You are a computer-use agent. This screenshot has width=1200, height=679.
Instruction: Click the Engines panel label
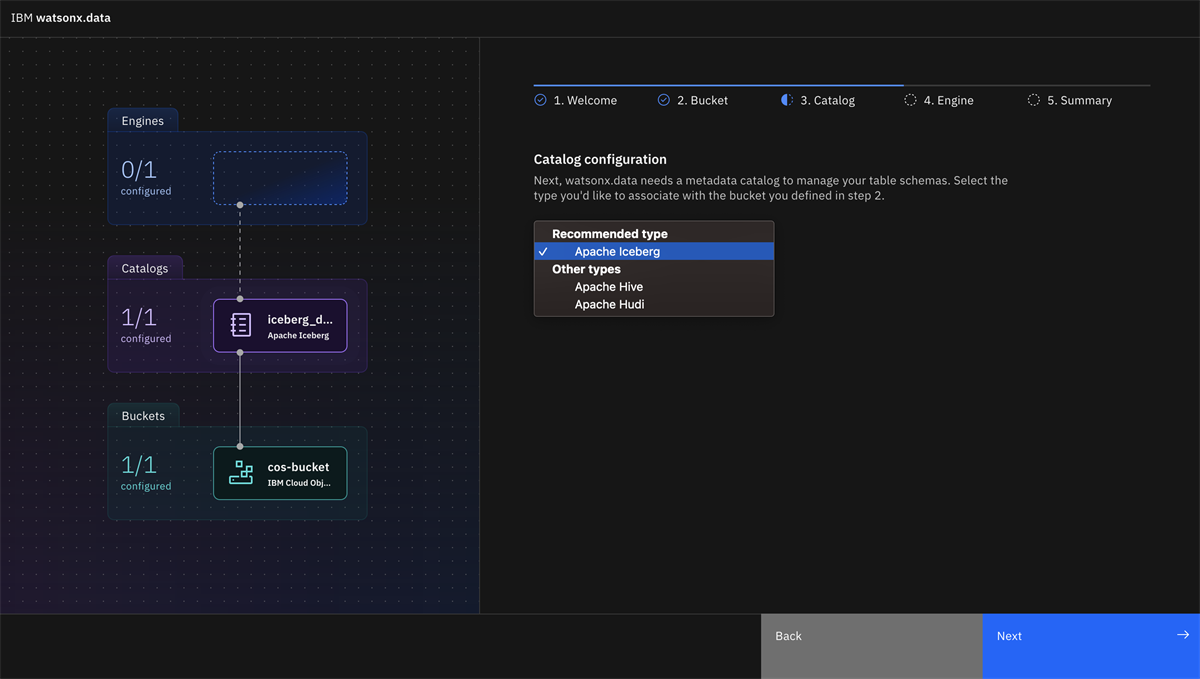(143, 121)
